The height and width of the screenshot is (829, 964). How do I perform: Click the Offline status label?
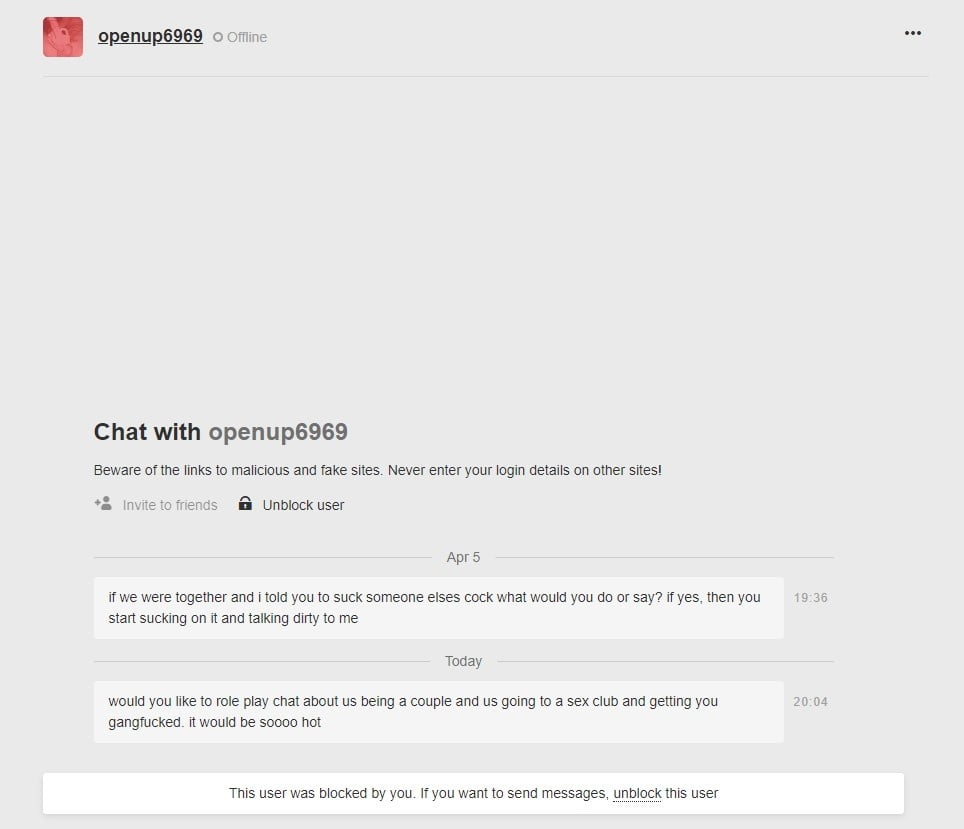point(247,37)
